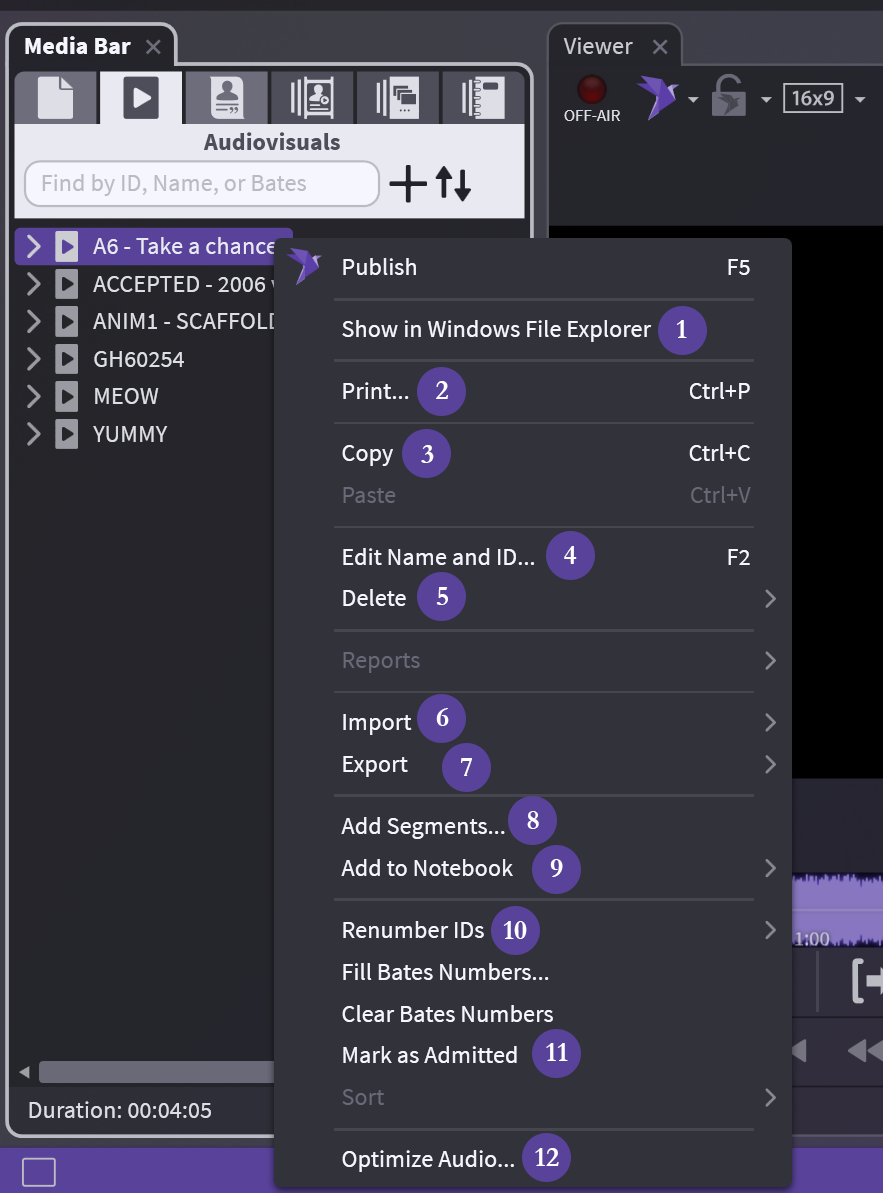The width and height of the screenshot is (883, 1193).
Task: Click the purple bird icon in Viewer toolbar
Action: [657, 98]
